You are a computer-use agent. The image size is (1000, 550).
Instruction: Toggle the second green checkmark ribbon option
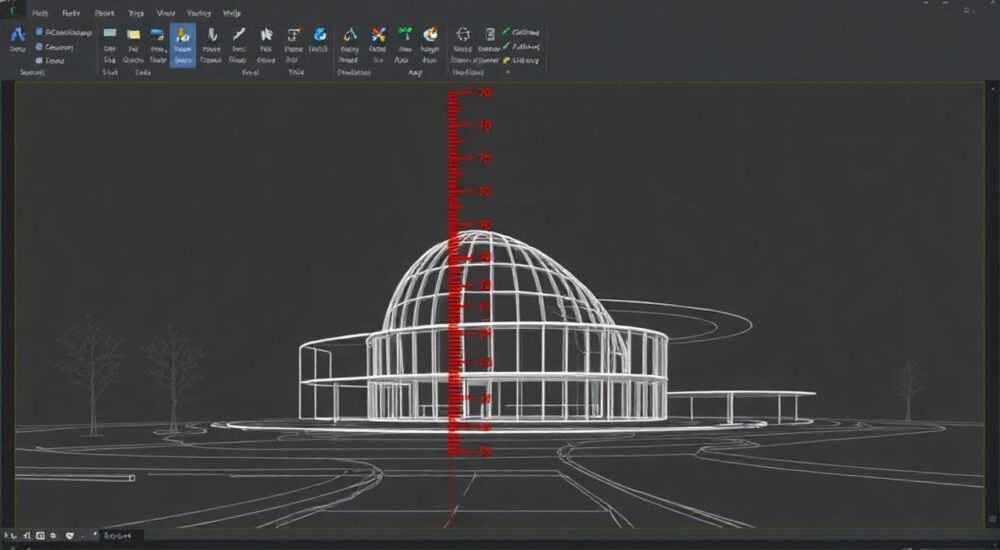coord(521,46)
